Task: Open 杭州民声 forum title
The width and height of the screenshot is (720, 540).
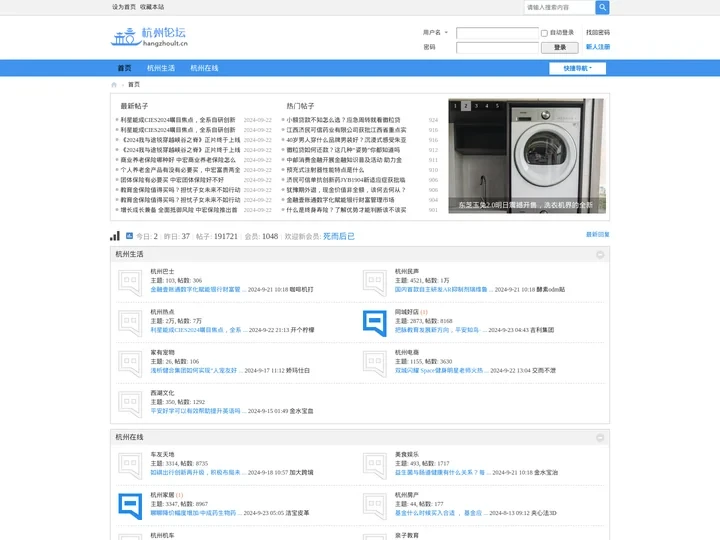Action: (x=407, y=271)
